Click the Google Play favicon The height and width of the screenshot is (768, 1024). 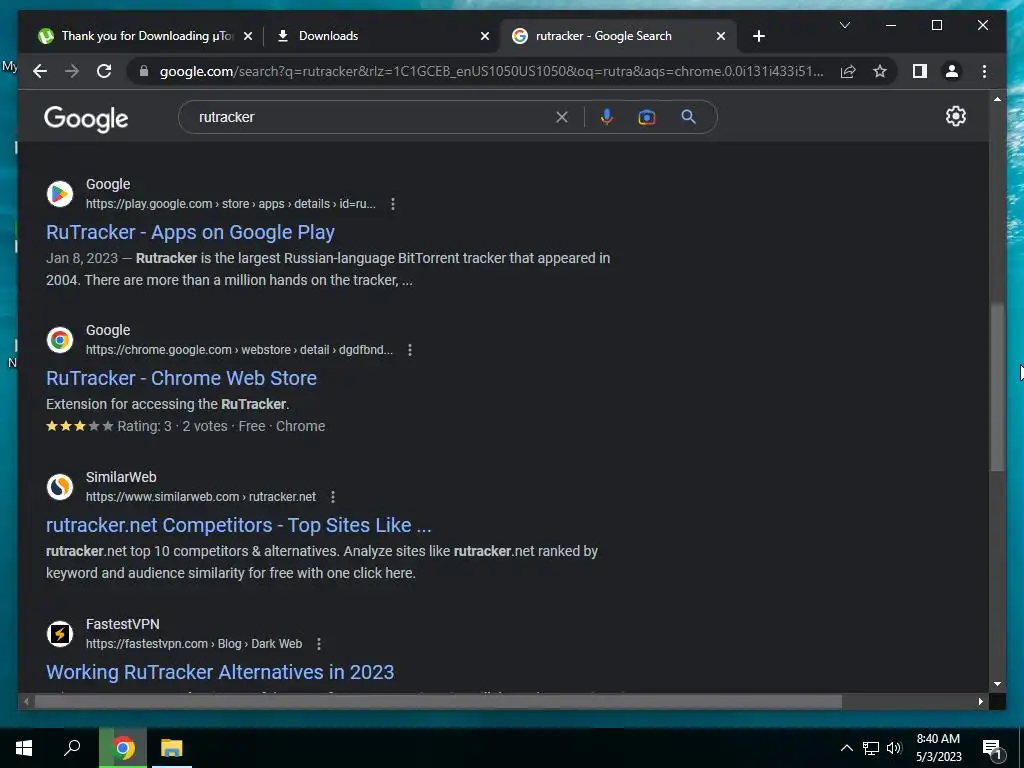tap(59, 194)
